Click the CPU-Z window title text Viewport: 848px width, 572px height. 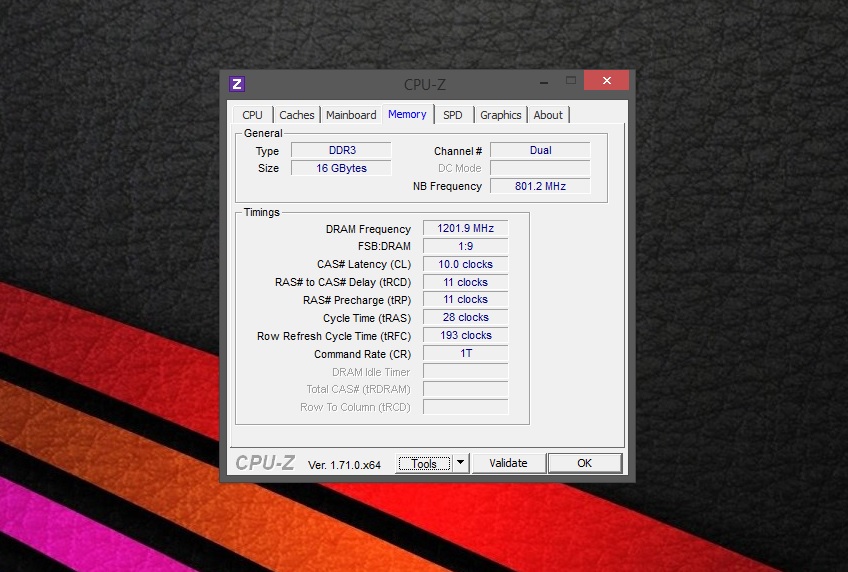click(x=425, y=84)
